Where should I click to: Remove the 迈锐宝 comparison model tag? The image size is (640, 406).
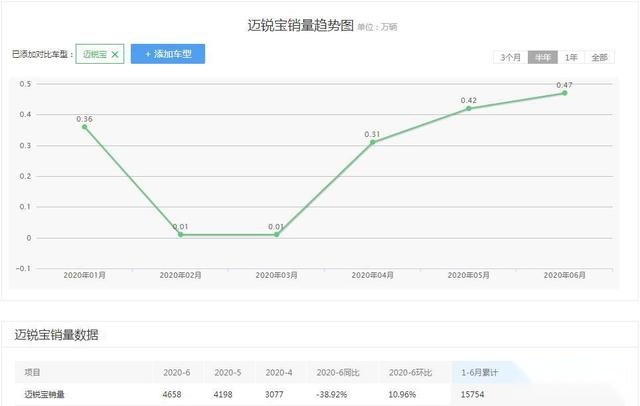[x=115, y=54]
